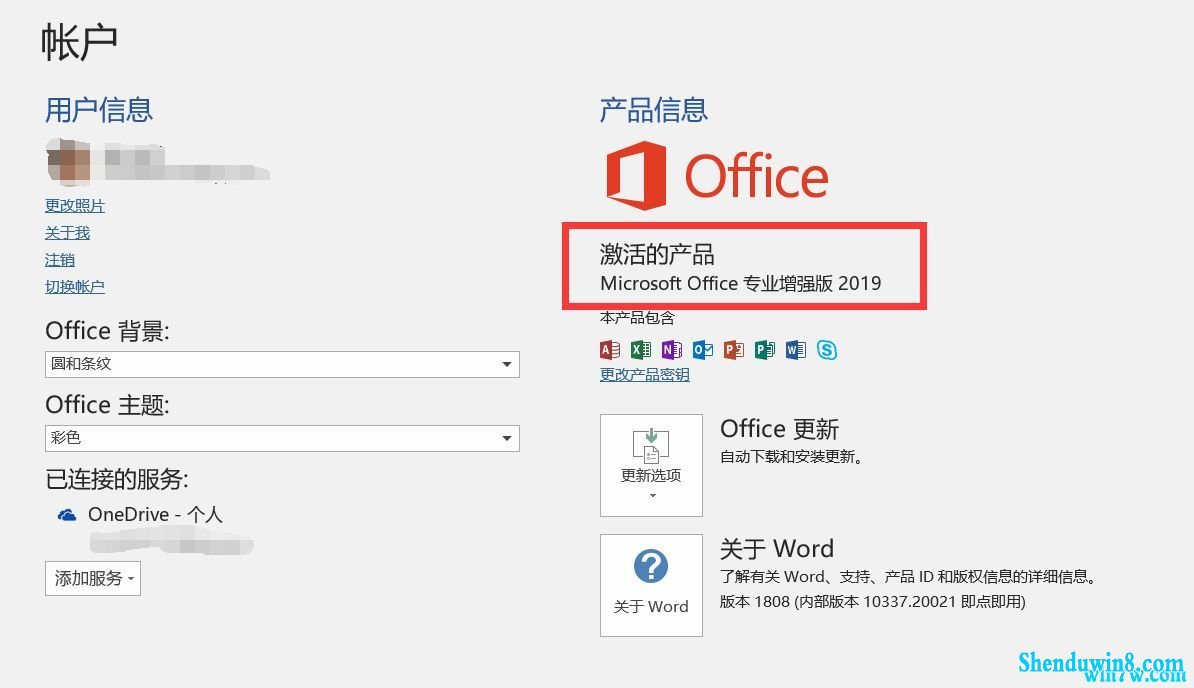Click the 自动下载和安装更新 text
This screenshot has width=1194, height=688.
(x=791, y=457)
